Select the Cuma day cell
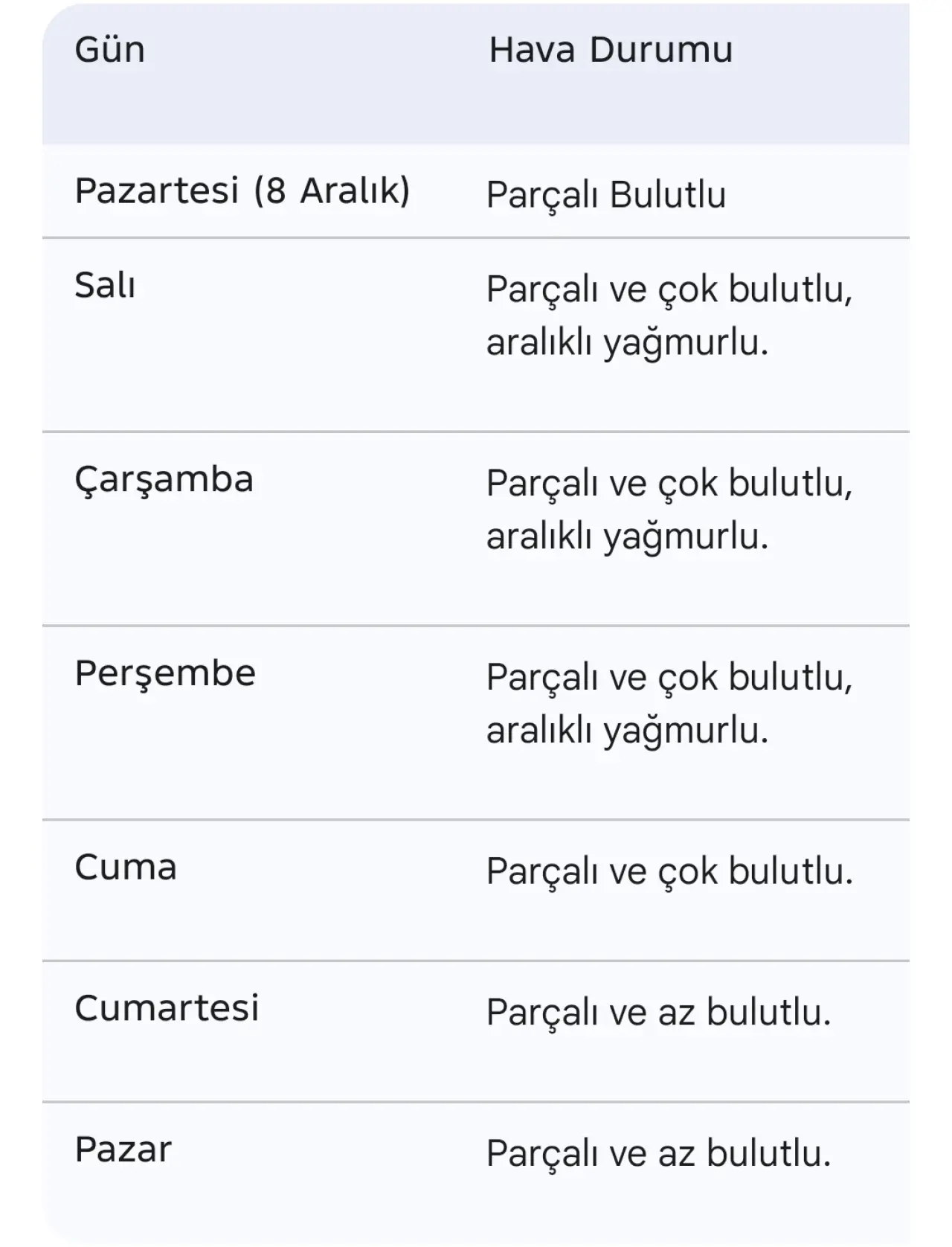The image size is (952, 1247). [126, 868]
